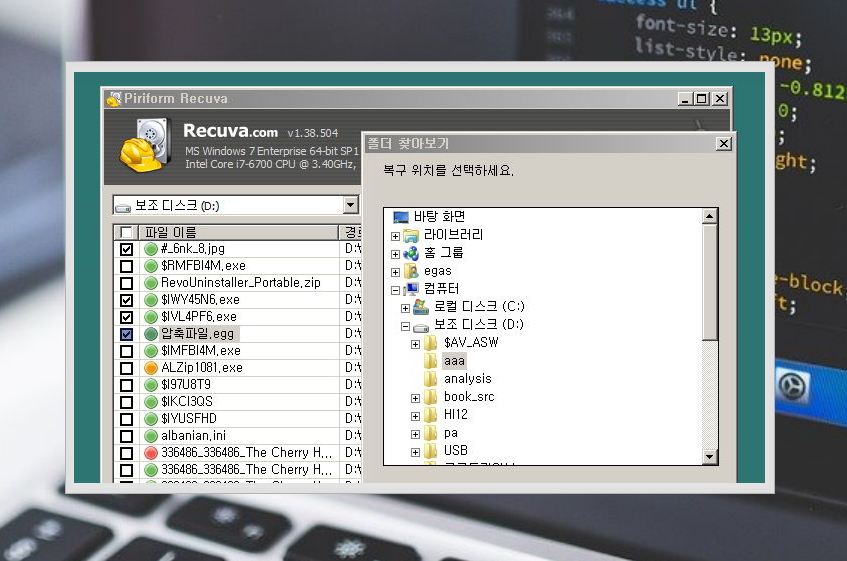Expand the 라이브러리 tree node
The height and width of the screenshot is (561, 847).
395,236
